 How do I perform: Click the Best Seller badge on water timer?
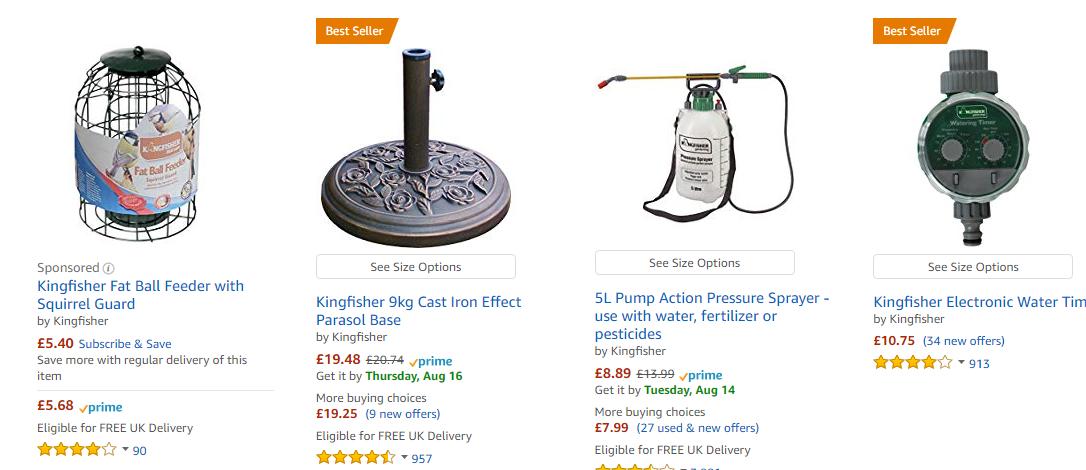tap(912, 31)
